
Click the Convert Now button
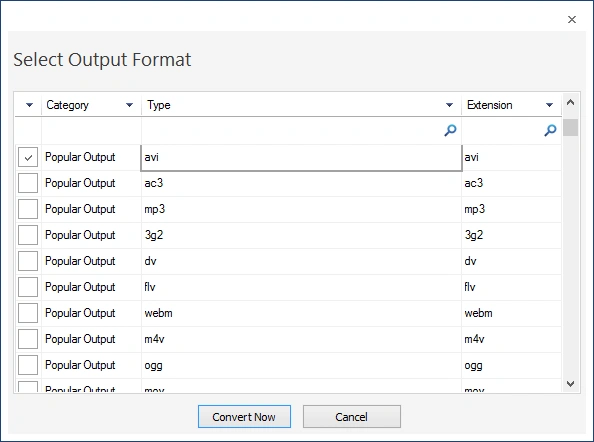point(244,417)
